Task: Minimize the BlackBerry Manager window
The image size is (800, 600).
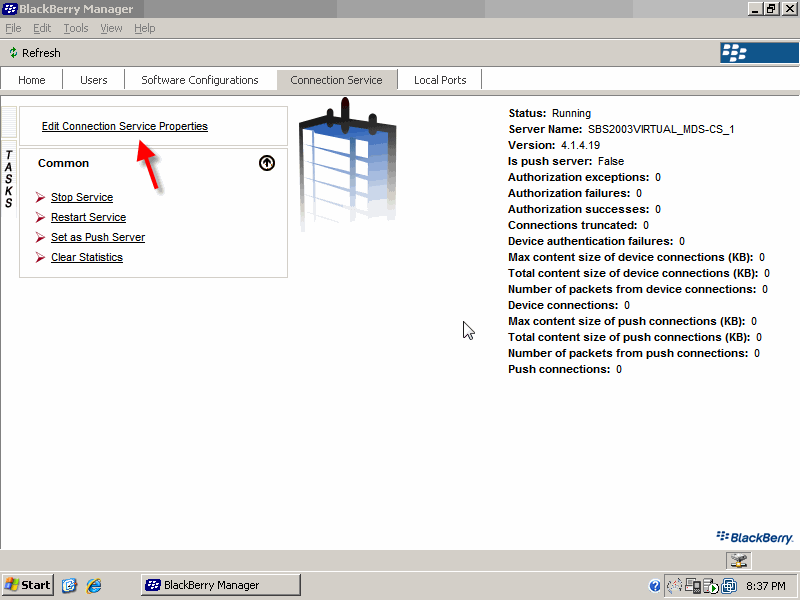Action: point(756,9)
